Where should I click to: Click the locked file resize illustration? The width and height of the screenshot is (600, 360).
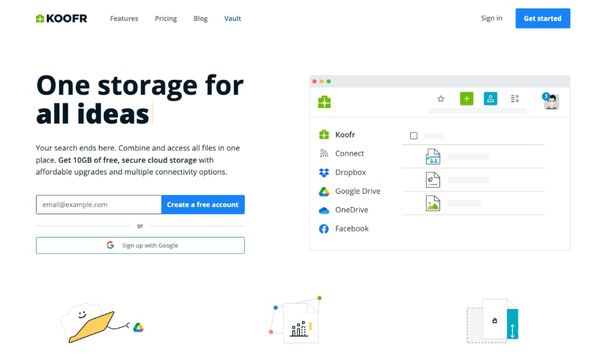(x=492, y=321)
